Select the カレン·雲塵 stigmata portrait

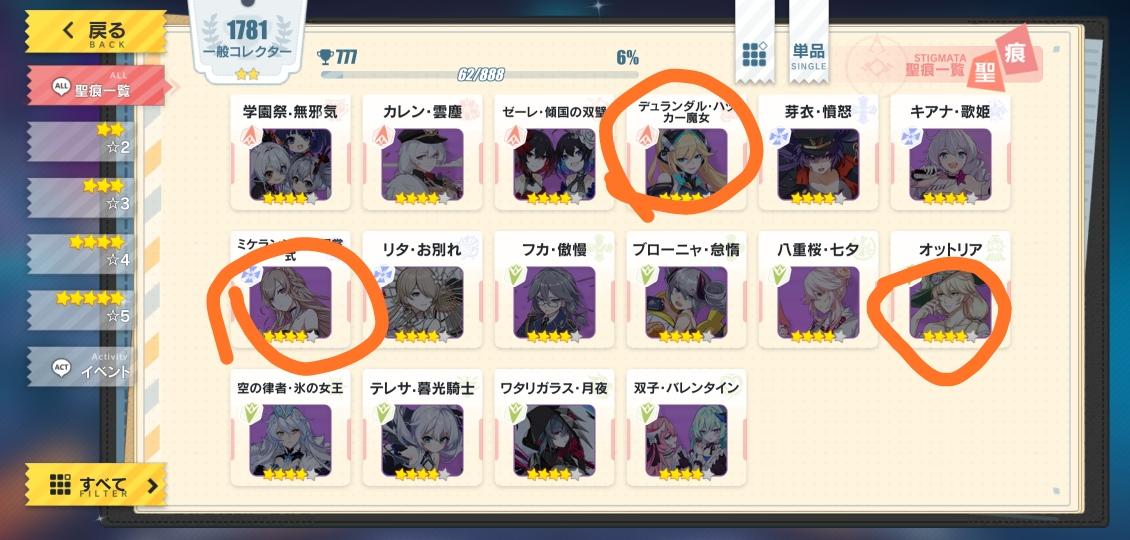click(x=422, y=164)
